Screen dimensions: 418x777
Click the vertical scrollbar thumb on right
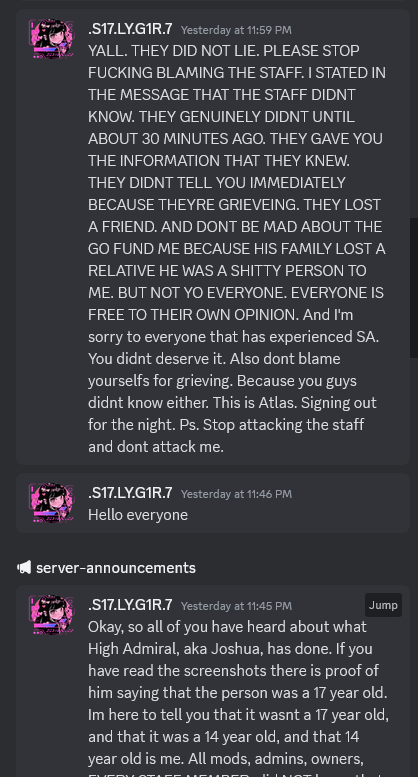(x=414, y=287)
